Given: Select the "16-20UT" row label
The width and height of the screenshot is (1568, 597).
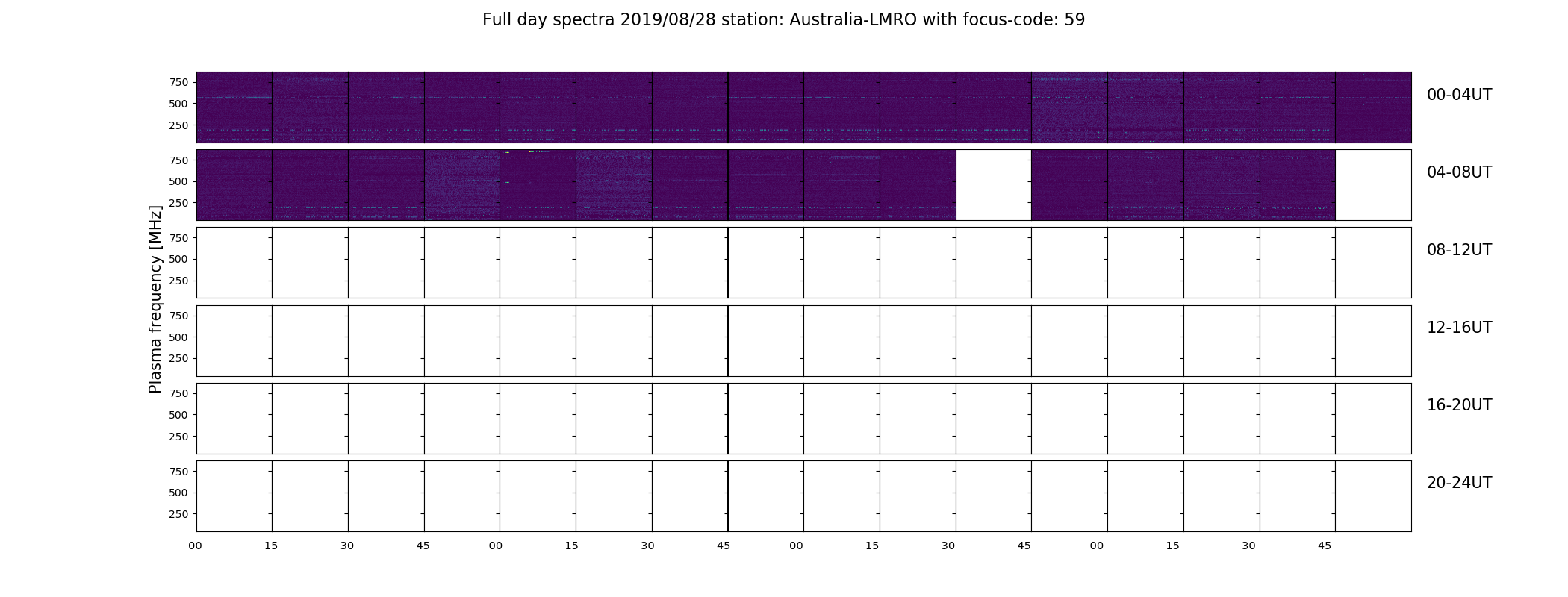Looking at the screenshot, I should [1459, 405].
